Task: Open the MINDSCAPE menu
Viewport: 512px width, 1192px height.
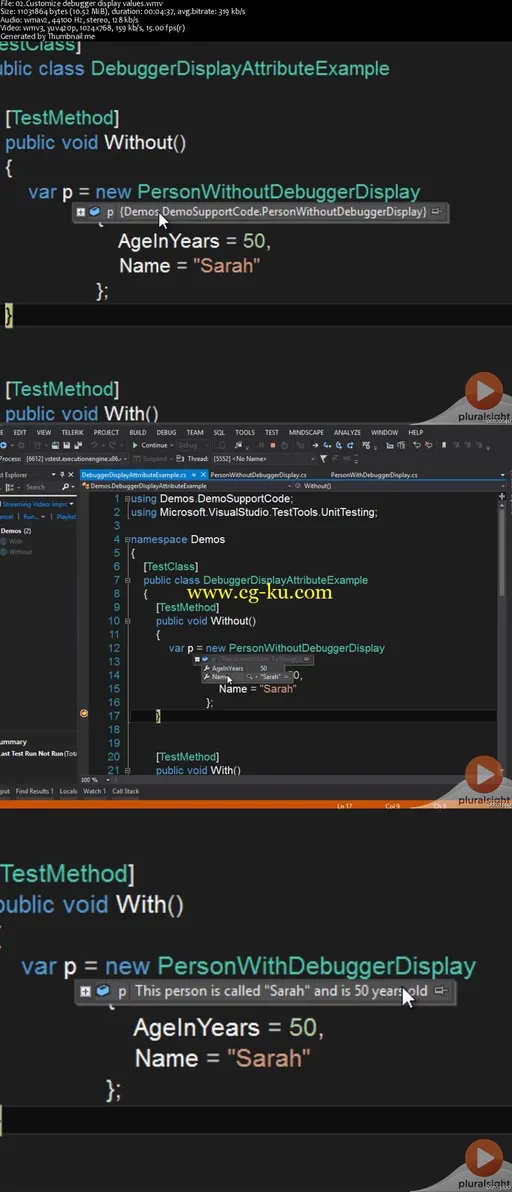Action: [x=306, y=433]
